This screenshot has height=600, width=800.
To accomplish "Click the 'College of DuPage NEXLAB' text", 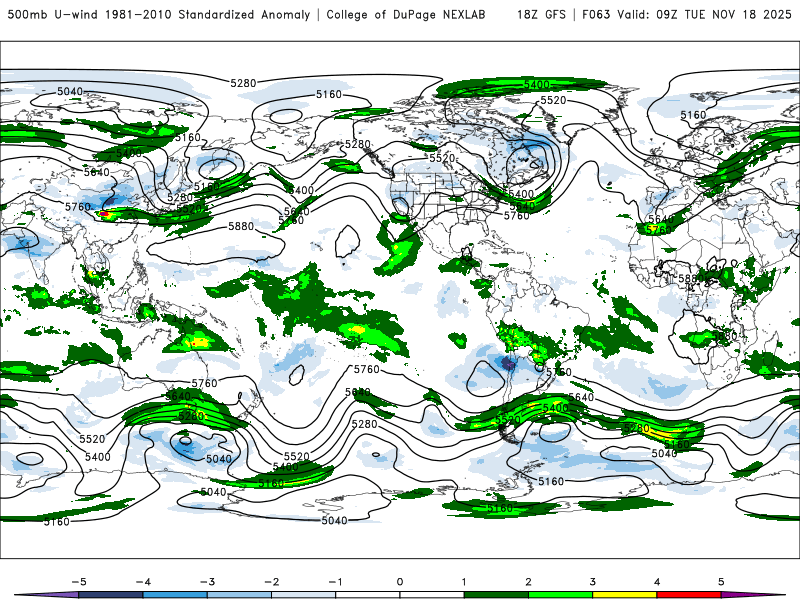I will [406, 15].
